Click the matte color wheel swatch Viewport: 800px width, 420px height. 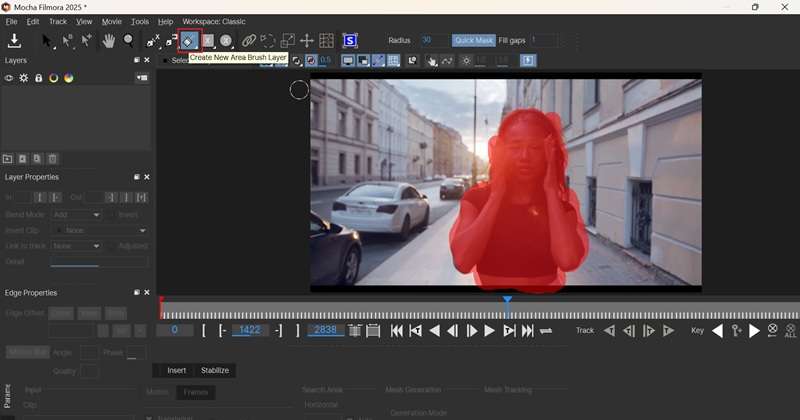pyautogui.click(x=69, y=78)
